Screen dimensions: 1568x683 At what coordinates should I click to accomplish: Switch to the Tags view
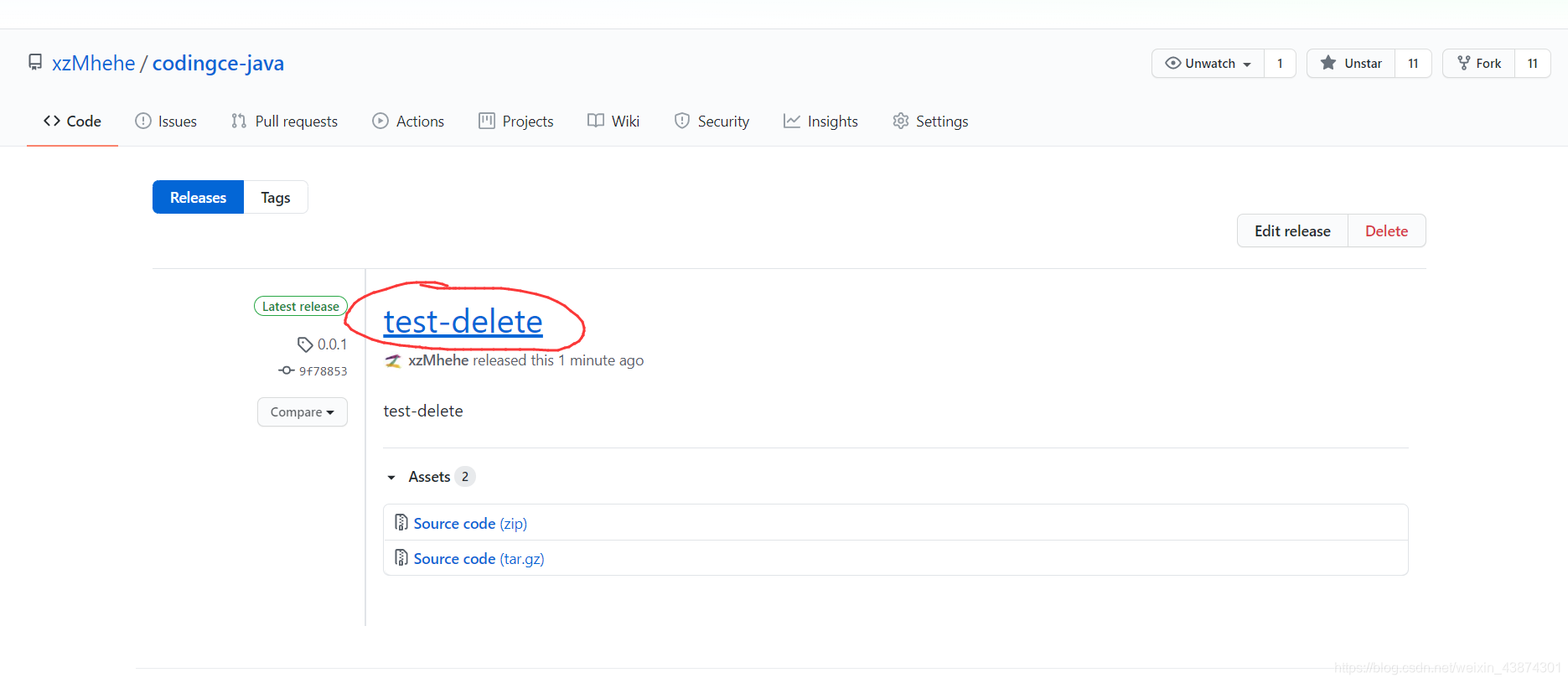(276, 197)
